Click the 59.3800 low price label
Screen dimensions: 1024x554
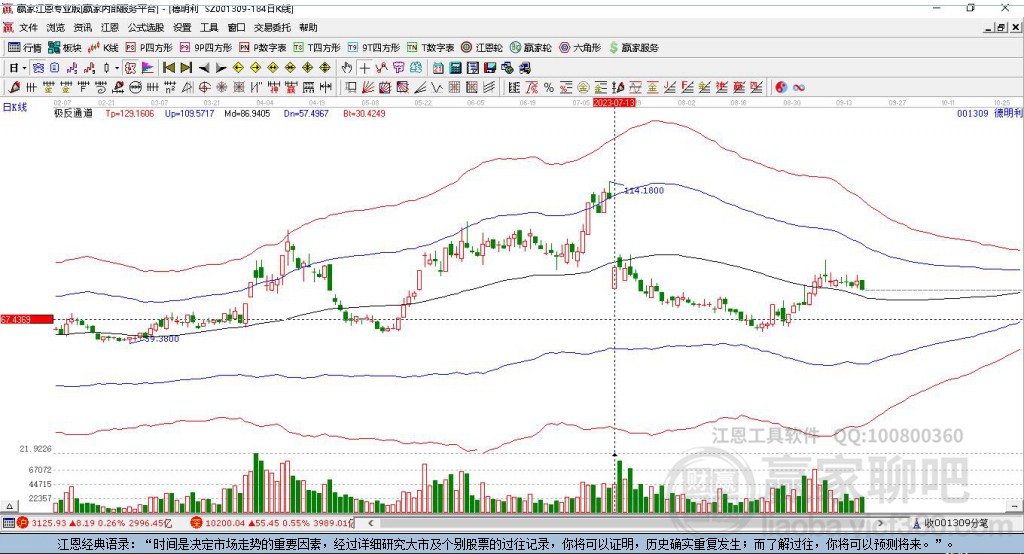pos(159,338)
